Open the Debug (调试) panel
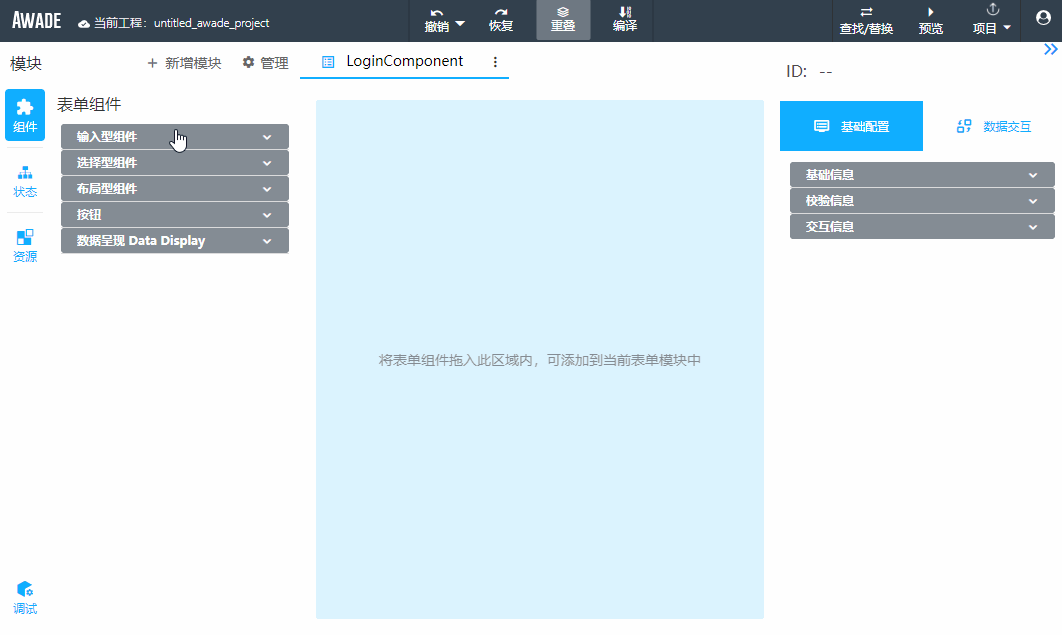 click(25, 598)
